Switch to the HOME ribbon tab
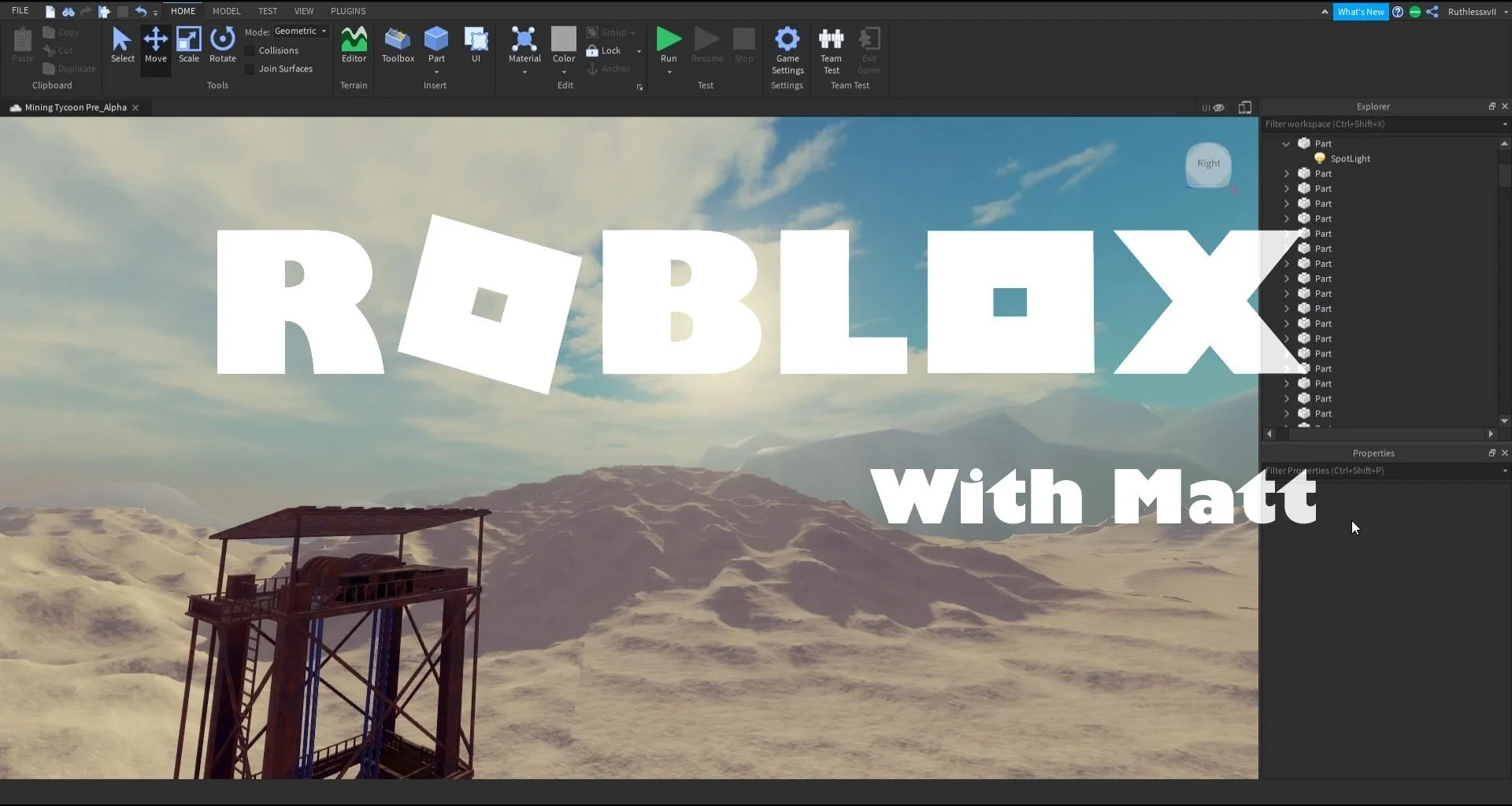The height and width of the screenshot is (806, 1512). click(183, 11)
